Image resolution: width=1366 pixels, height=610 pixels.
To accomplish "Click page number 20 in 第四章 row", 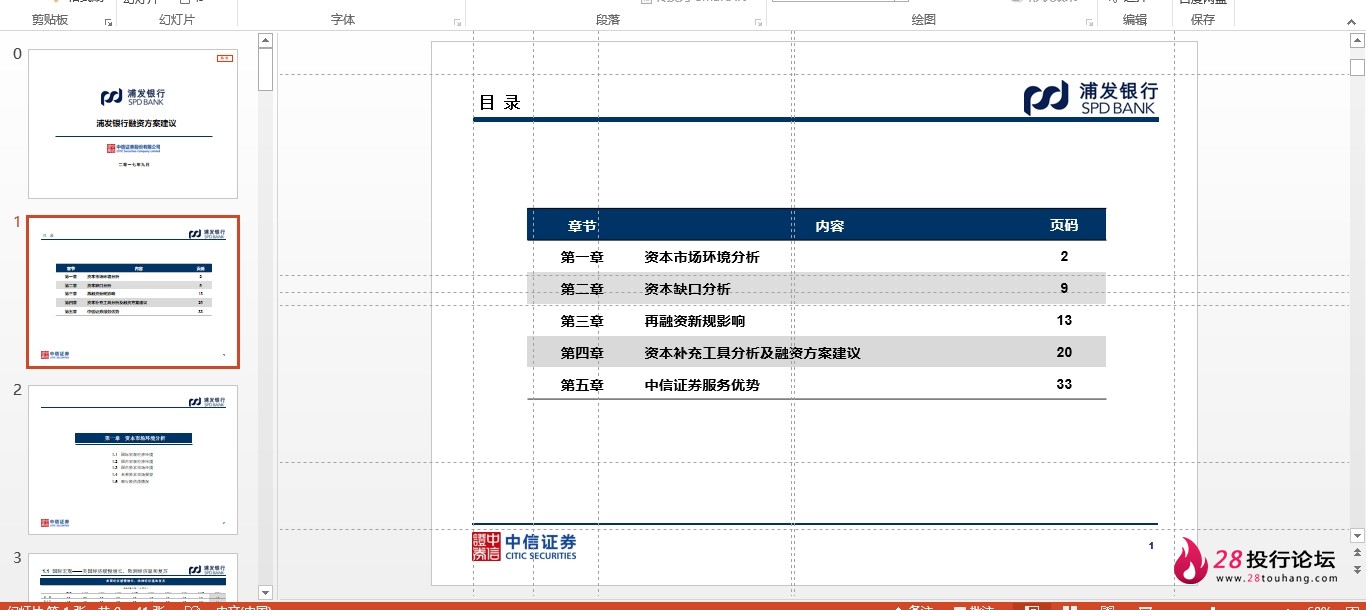I will point(1064,353).
